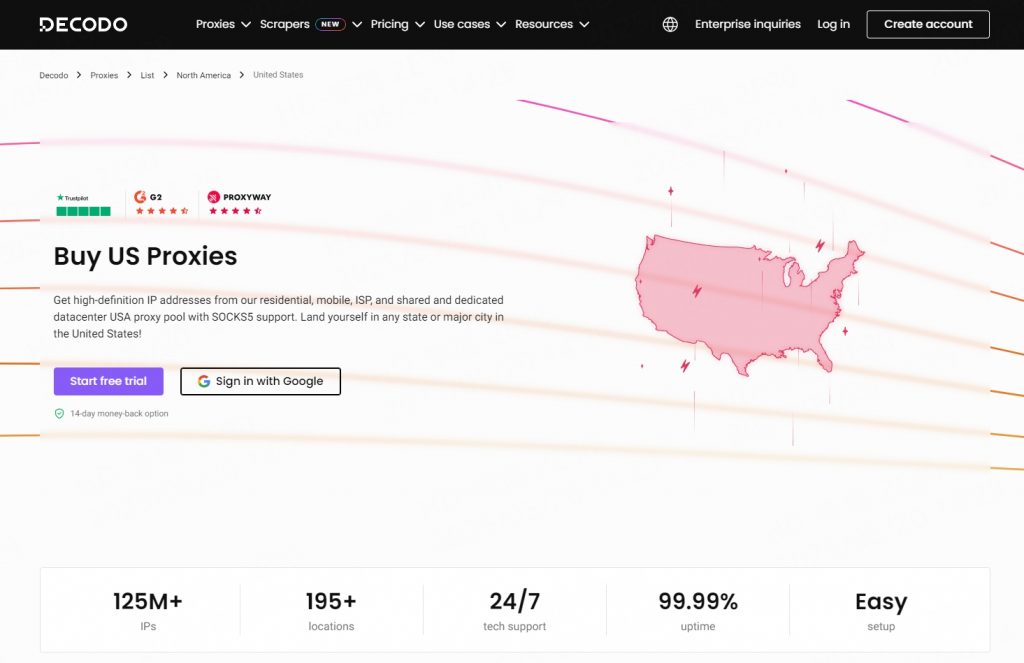Click the 14-day money-back option text
The height and width of the screenshot is (663, 1024).
pyautogui.click(x=119, y=413)
